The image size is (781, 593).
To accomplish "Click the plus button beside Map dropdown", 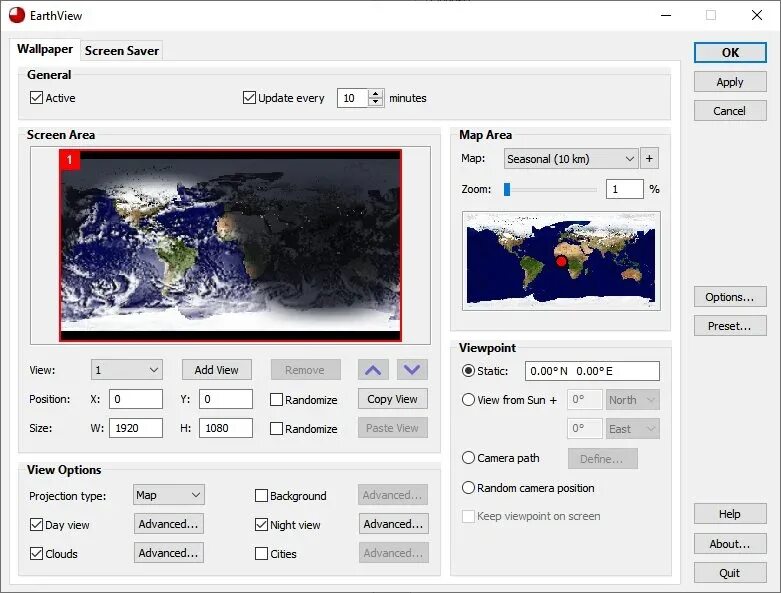I will [649, 159].
